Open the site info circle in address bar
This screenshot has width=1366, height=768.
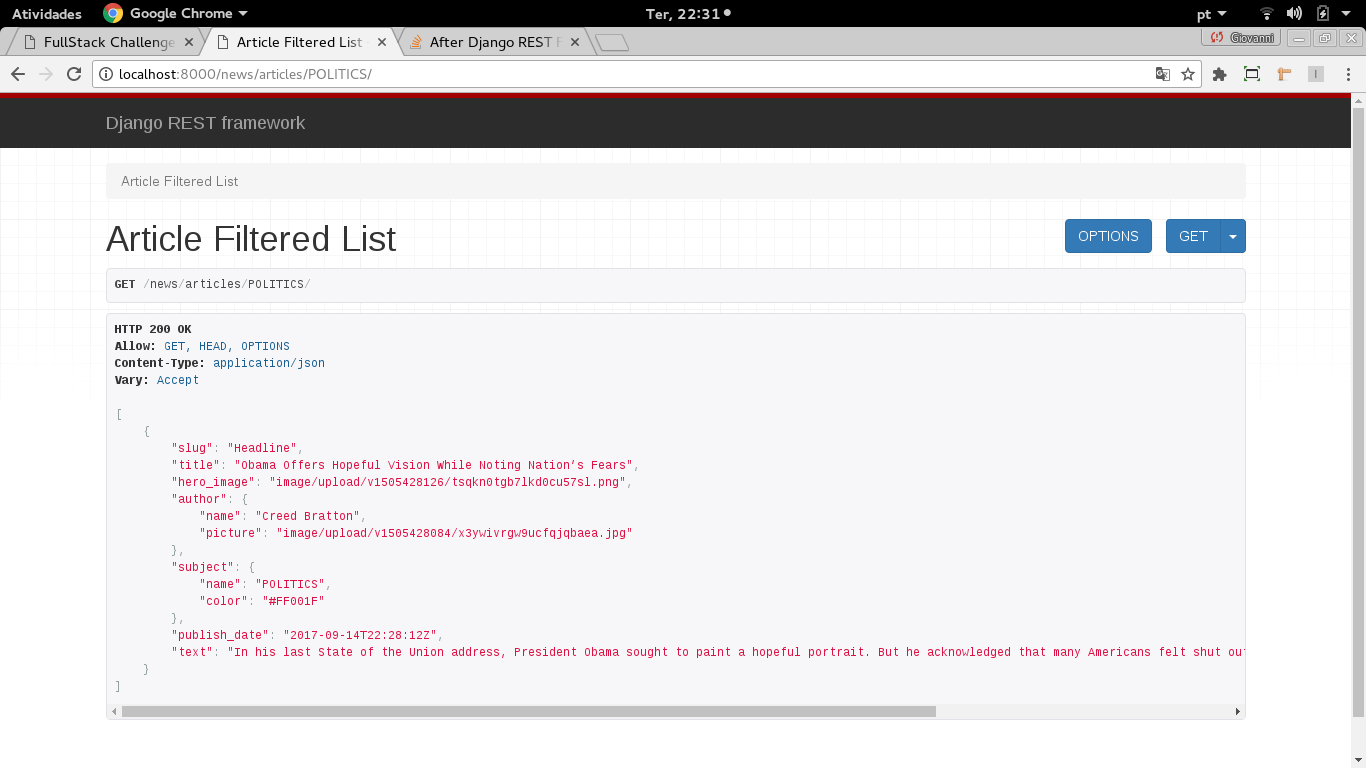pyautogui.click(x=106, y=74)
